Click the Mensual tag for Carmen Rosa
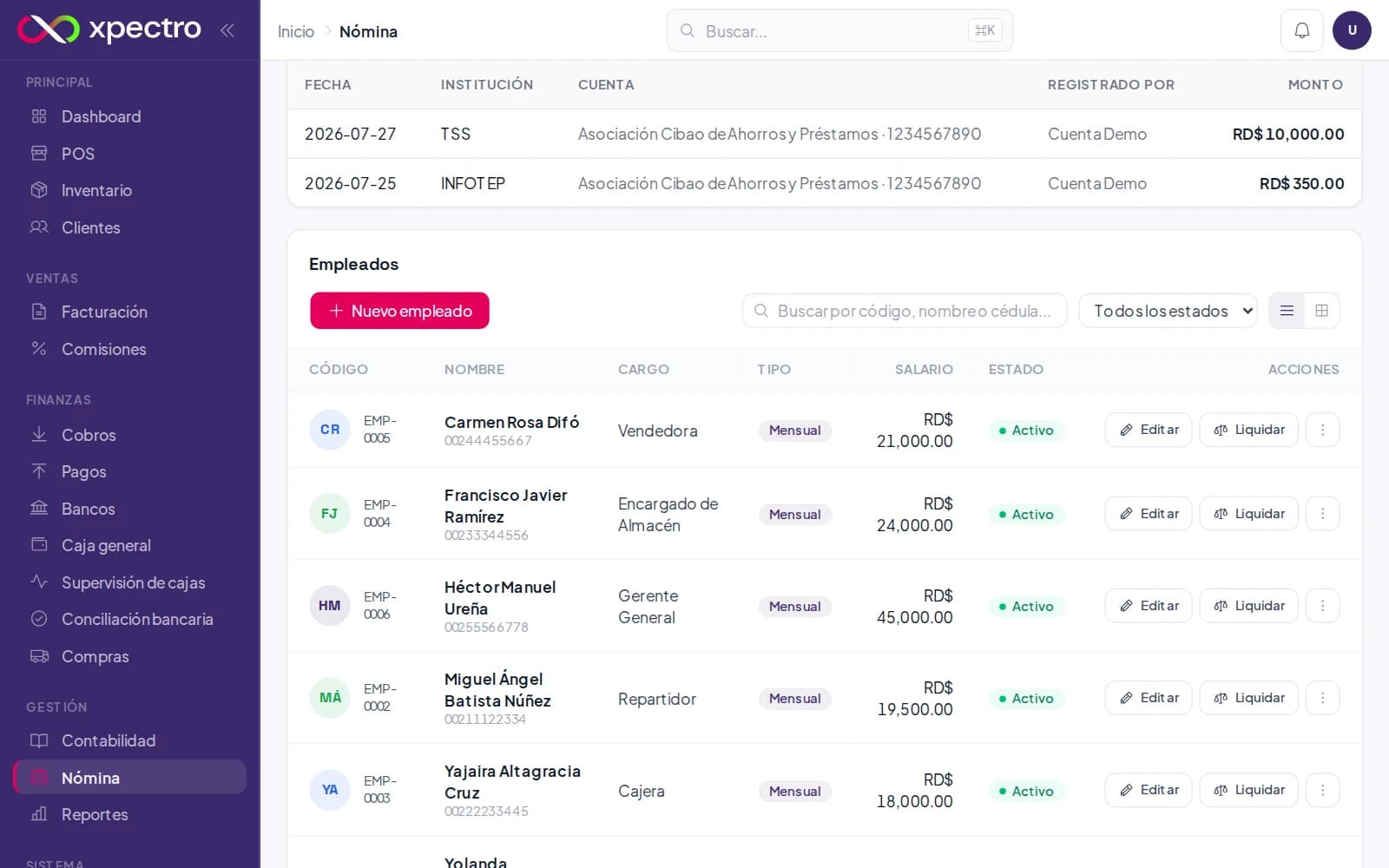The image size is (1389, 868). pos(794,431)
